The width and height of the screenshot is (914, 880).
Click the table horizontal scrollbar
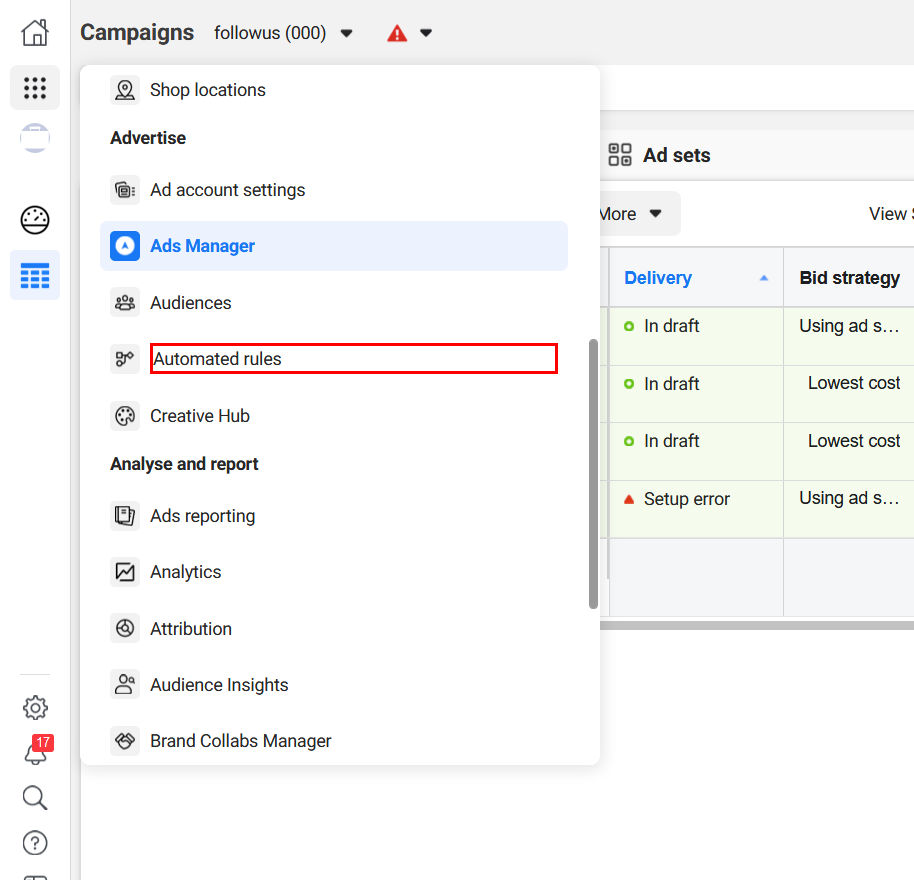[x=757, y=625]
